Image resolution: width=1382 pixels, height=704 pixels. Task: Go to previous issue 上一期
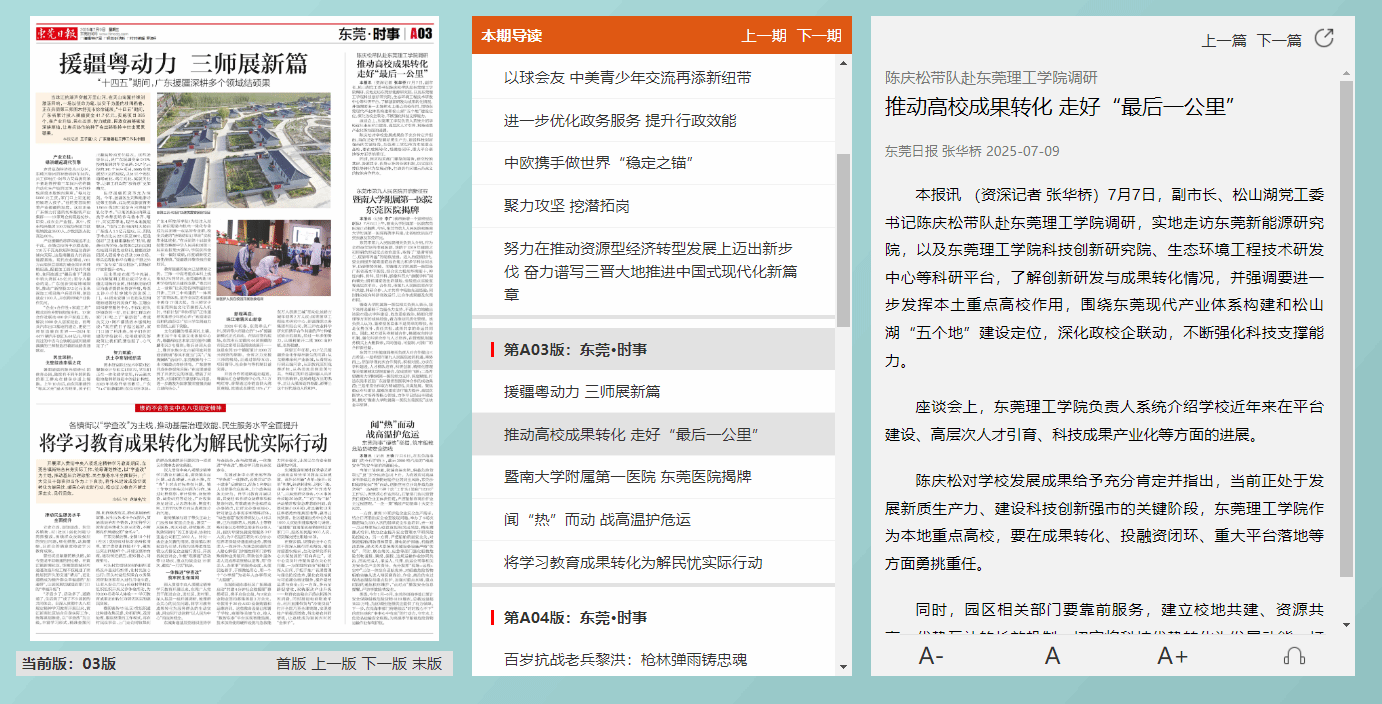tap(764, 36)
